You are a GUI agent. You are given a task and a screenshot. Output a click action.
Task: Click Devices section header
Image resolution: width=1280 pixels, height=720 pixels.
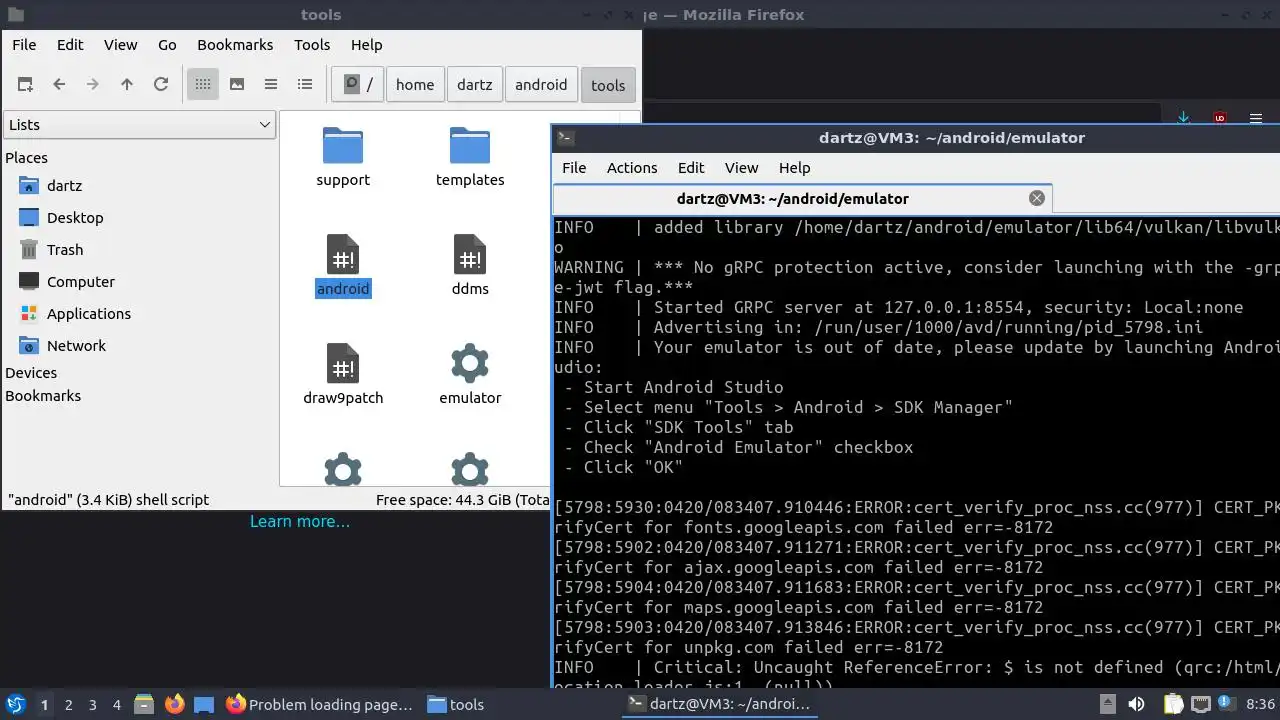pos(31,373)
